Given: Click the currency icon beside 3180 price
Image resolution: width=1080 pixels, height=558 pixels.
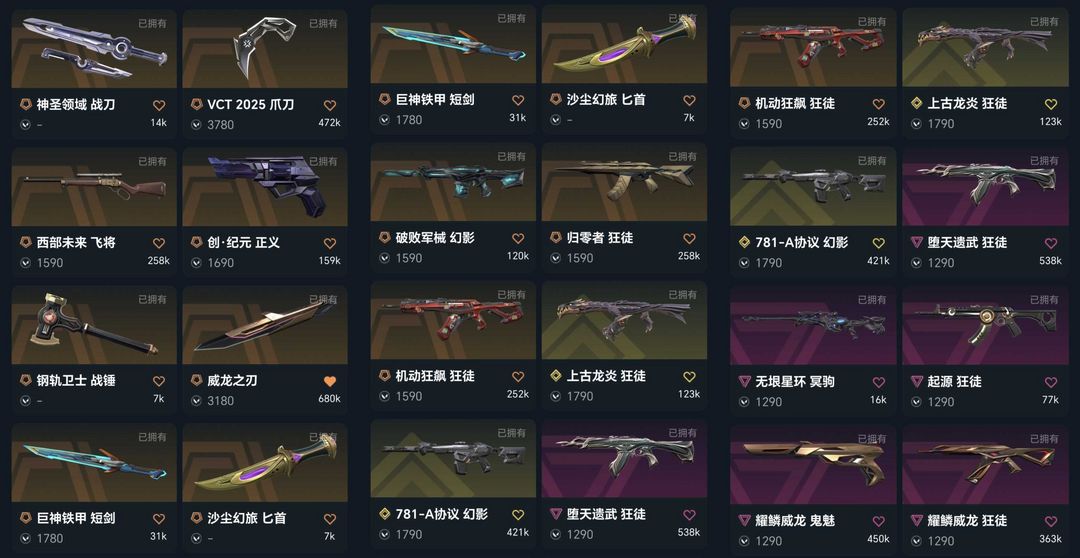Looking at the screenshot, I should pos(196,400).
